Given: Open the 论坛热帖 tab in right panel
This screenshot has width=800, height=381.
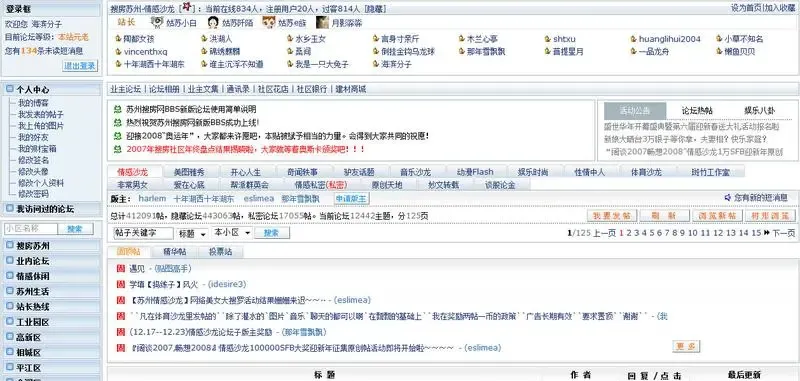Looking at the screenshot, I should [697, 111].
